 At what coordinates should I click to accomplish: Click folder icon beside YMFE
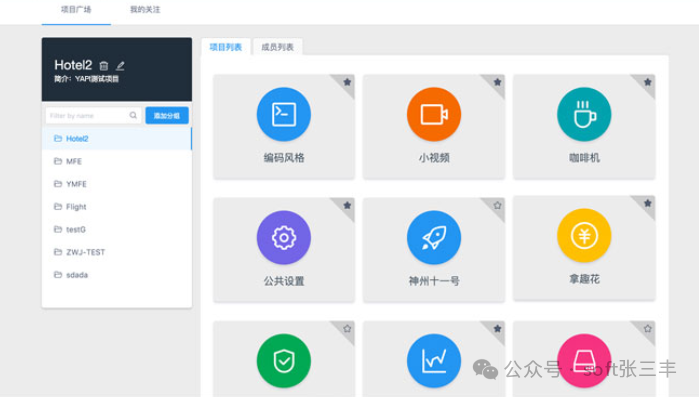click(x=58, y=184)
